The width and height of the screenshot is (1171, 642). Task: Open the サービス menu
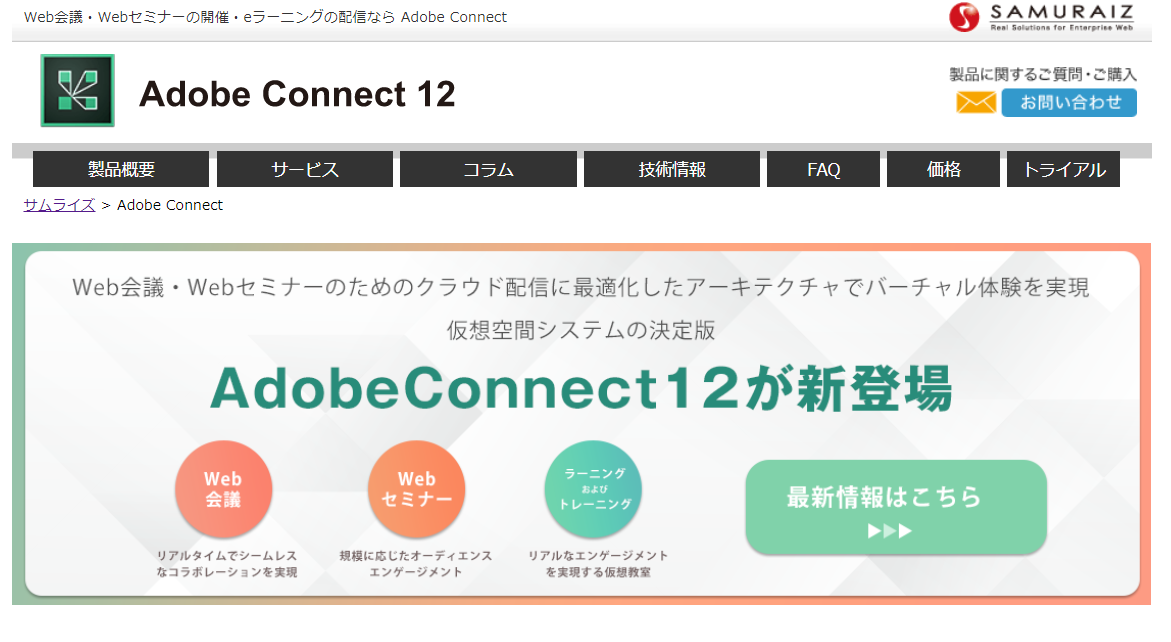(x=305, y=169)
